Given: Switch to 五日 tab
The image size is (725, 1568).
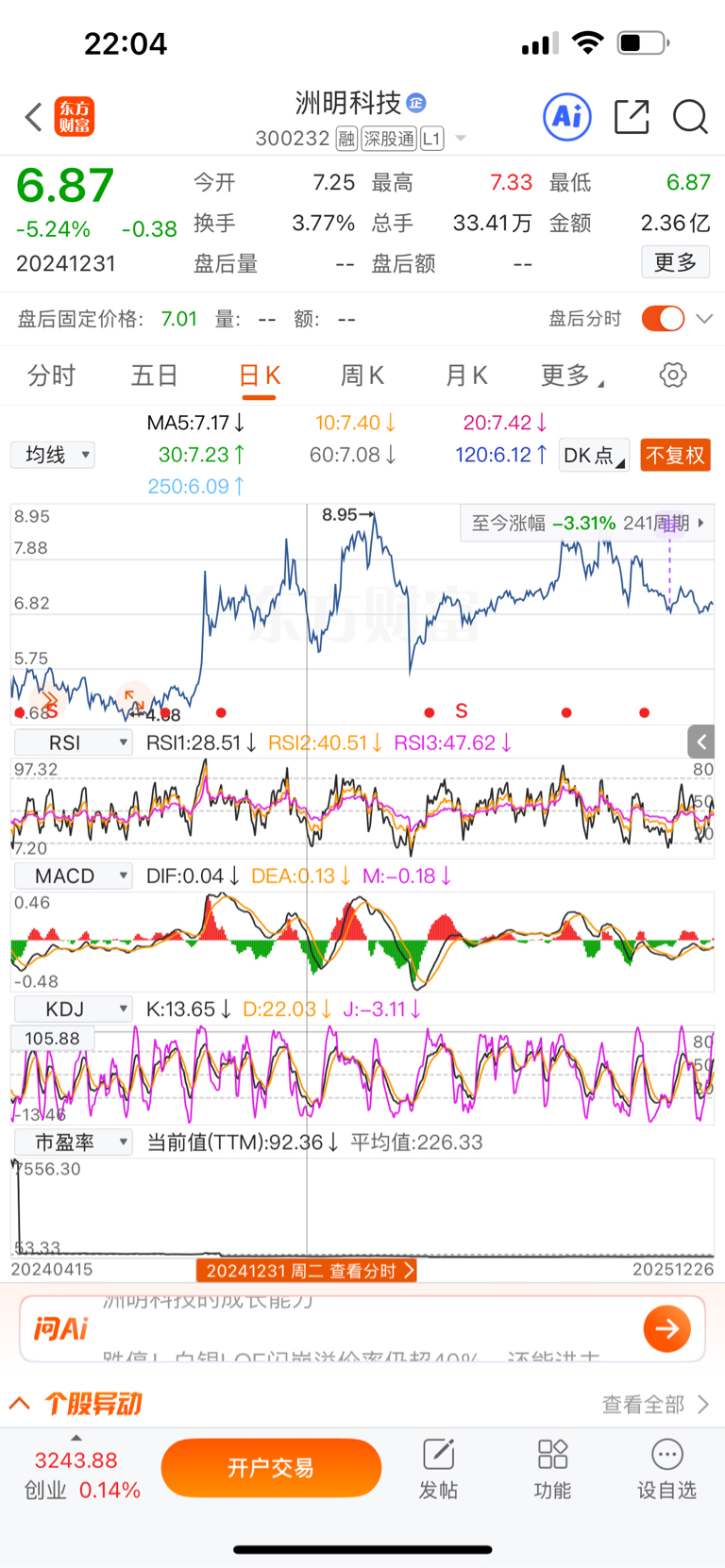Looking at the screenshot, I should [154, 375].
